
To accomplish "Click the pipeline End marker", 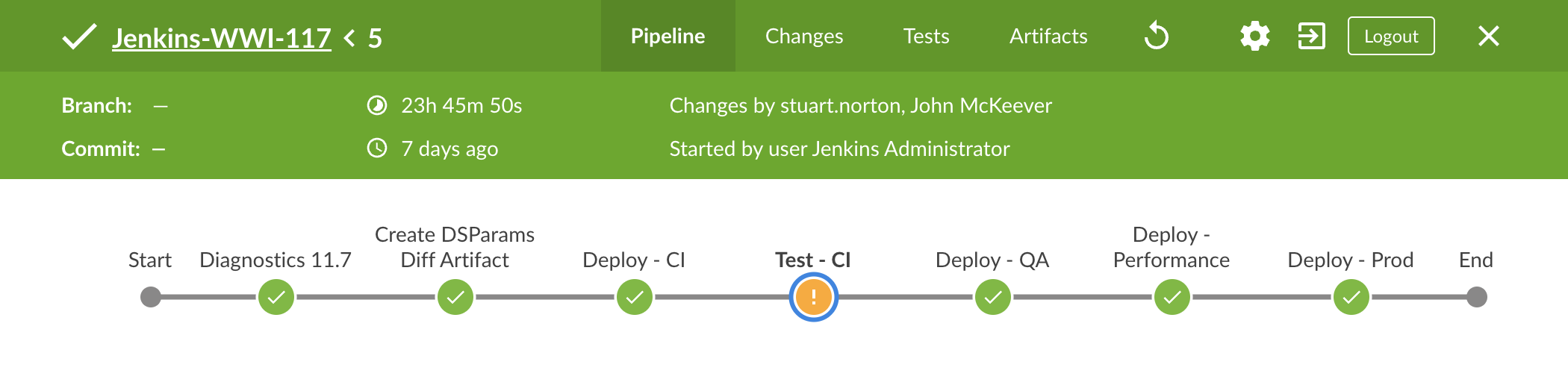I will coord(1476,297).
